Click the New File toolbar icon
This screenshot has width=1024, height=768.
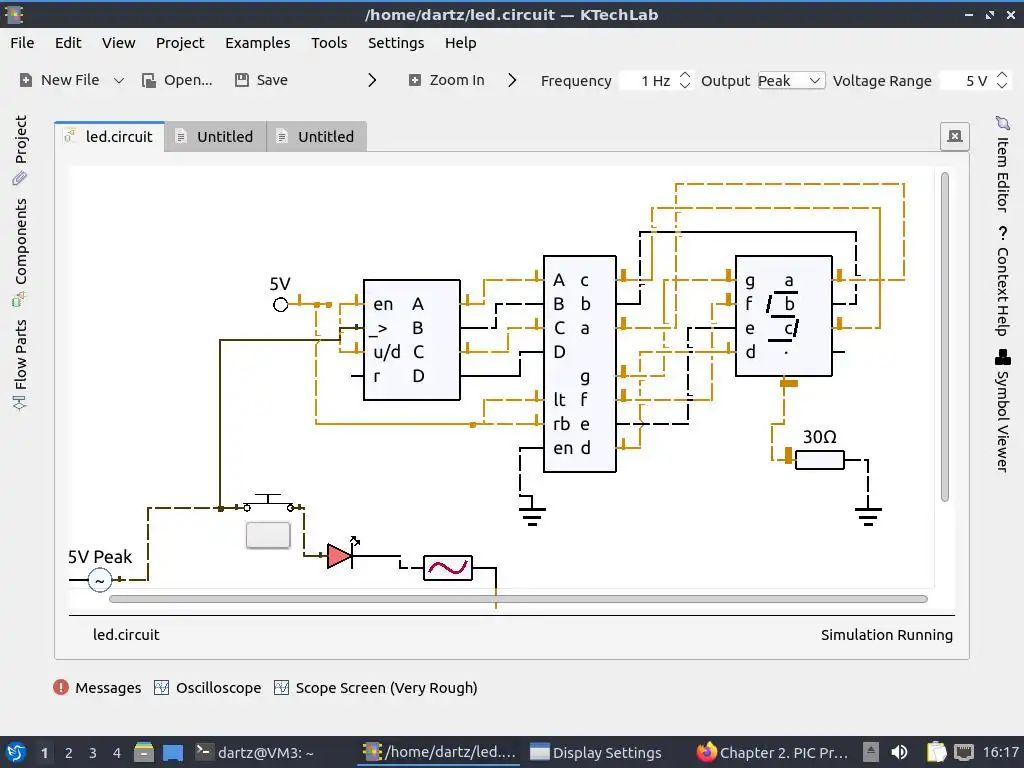25,80
